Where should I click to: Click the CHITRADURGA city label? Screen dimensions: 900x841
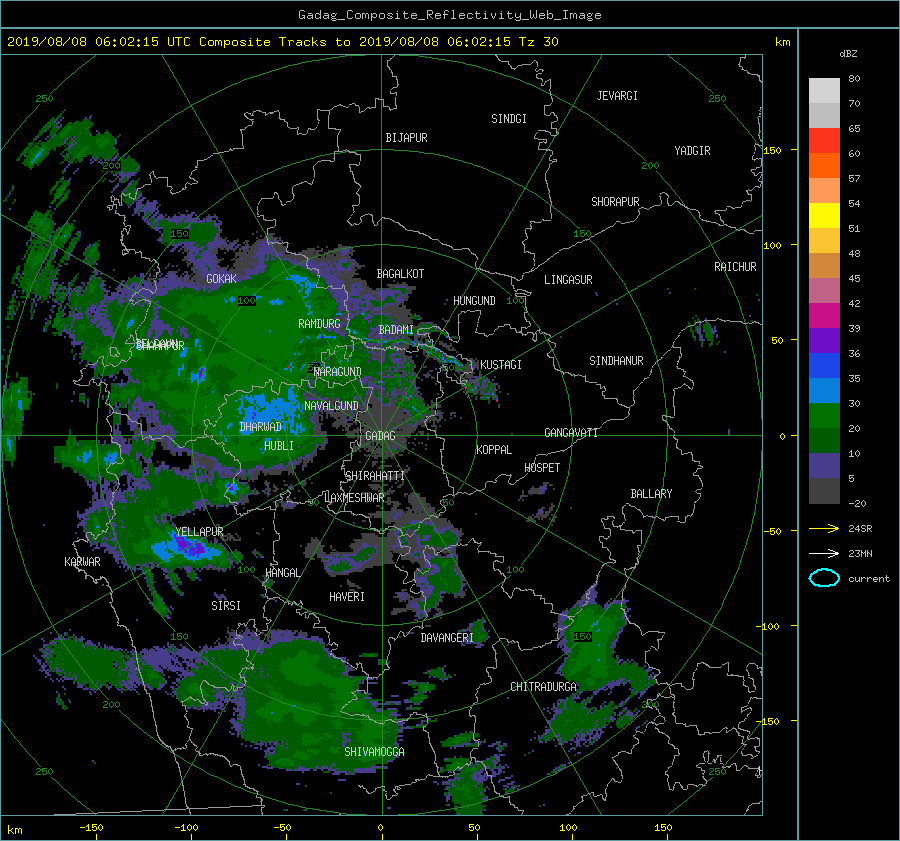point(544,687)
